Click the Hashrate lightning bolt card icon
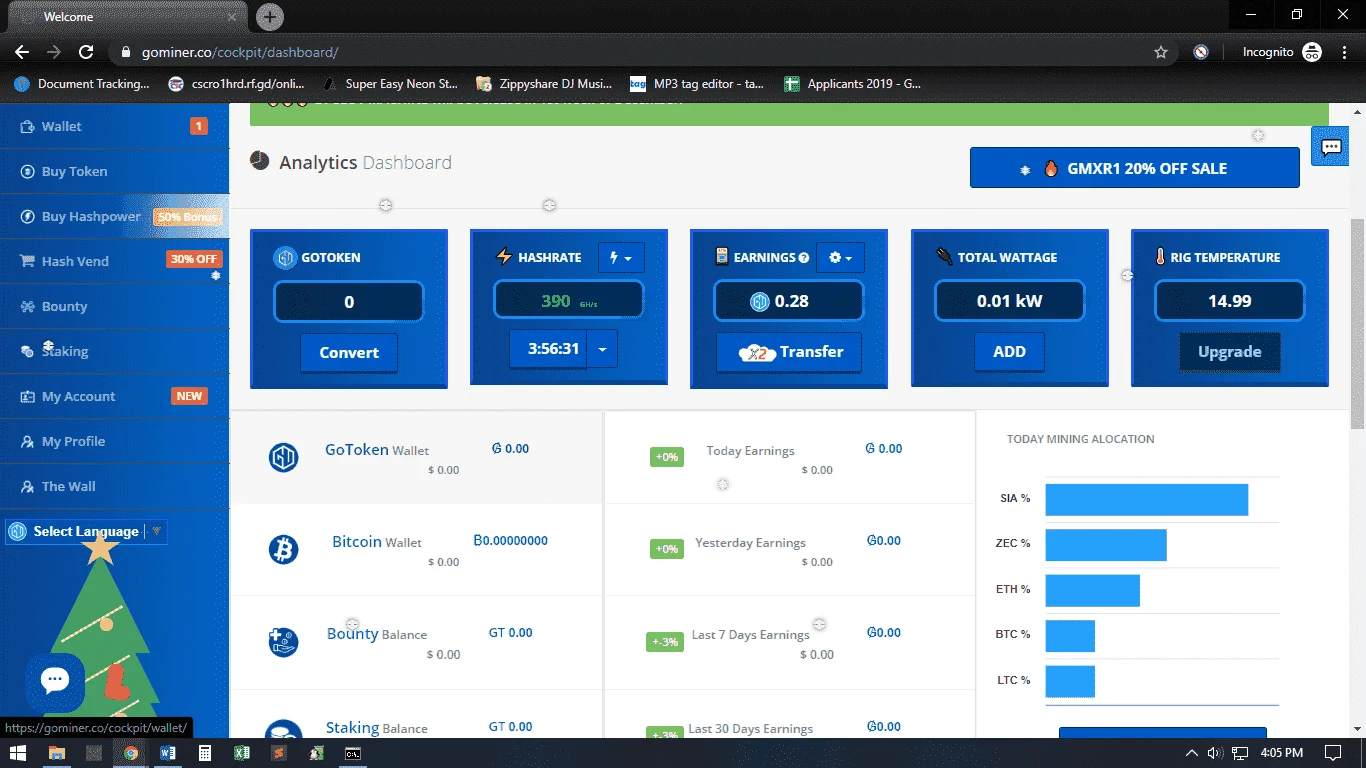 504,257
